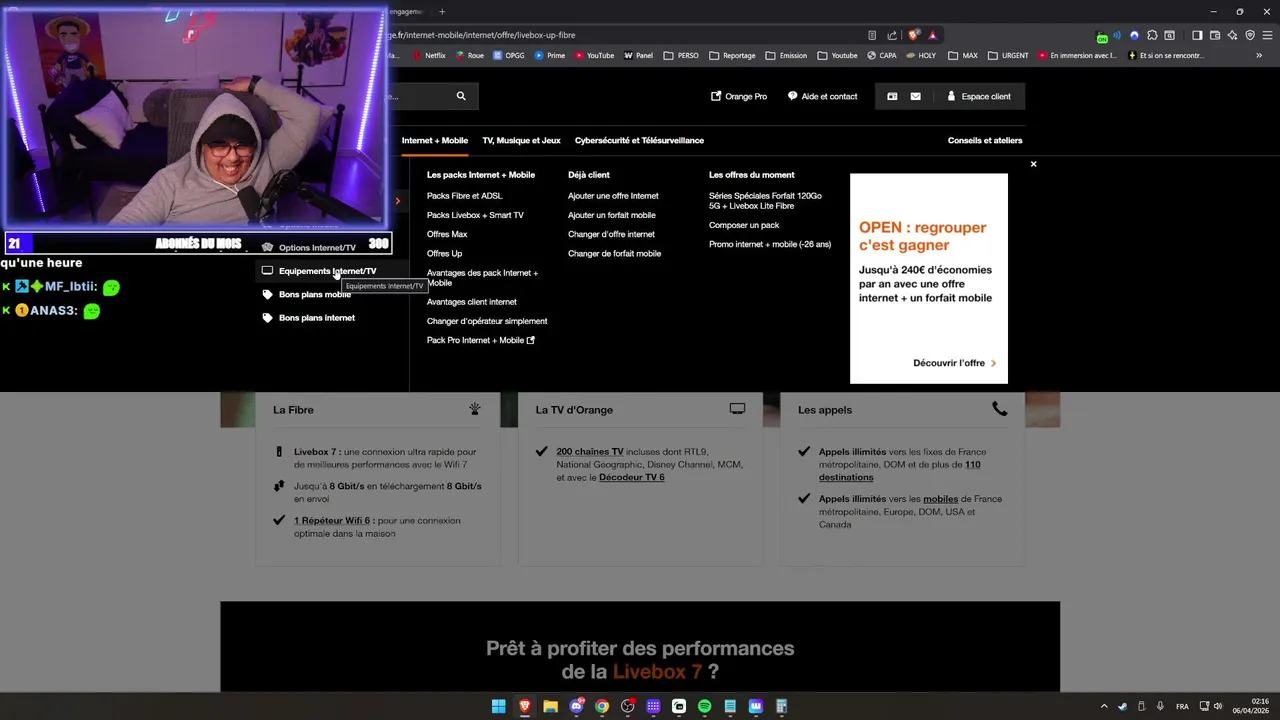This screenshot has height=720, width=1280.
Task: Click Packs Fibre et ADSL link
Action: [464, 196]
